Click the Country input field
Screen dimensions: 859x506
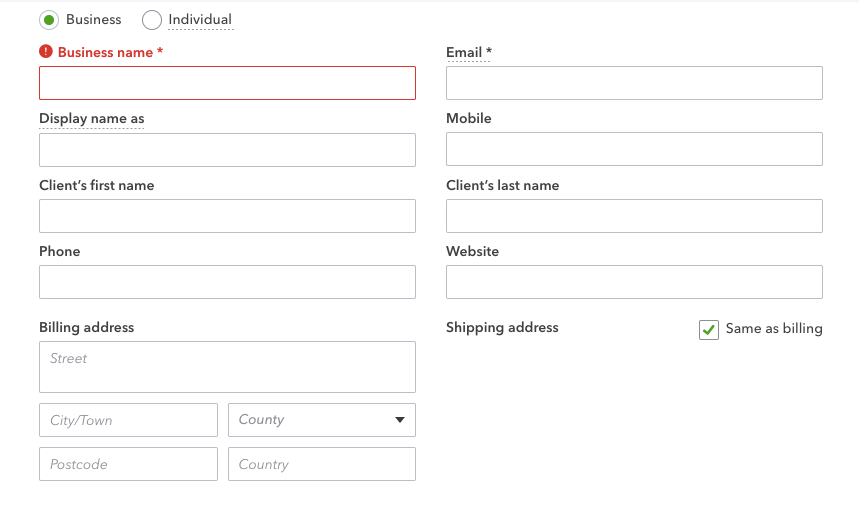point(321,464)
